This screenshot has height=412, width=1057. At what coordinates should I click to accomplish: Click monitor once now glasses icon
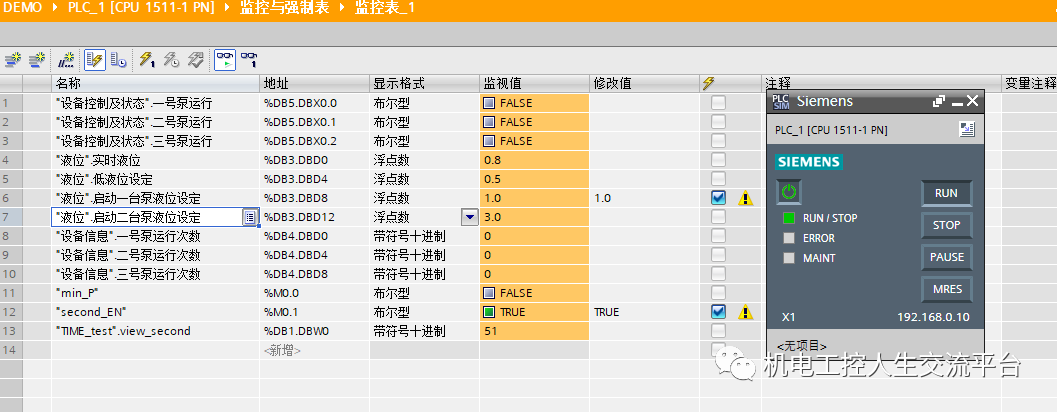pyautogui.click(x=249, y=60)
